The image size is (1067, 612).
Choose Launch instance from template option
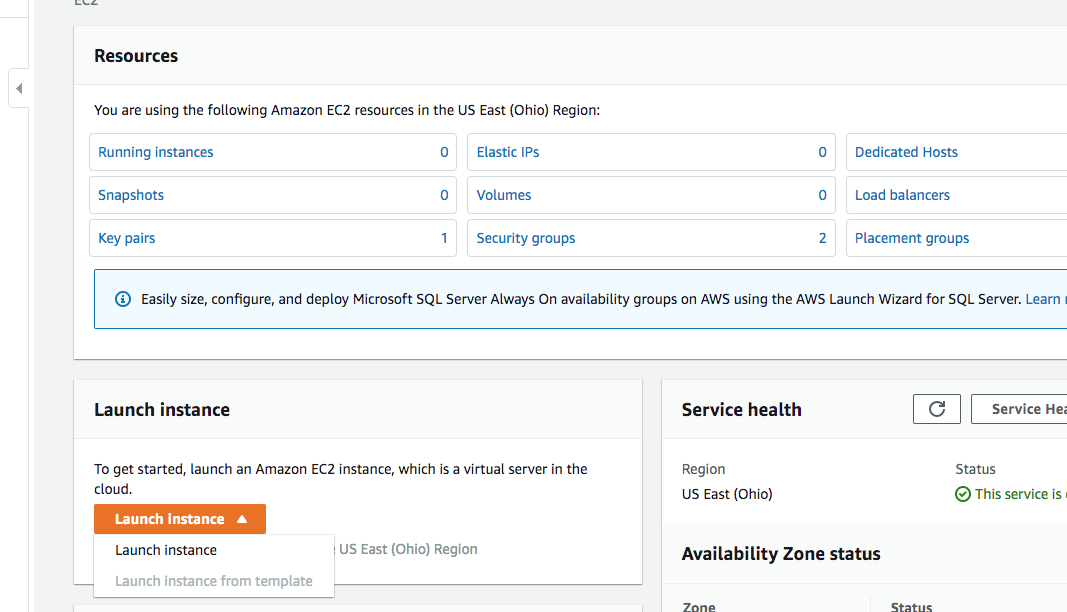(213, 580)
